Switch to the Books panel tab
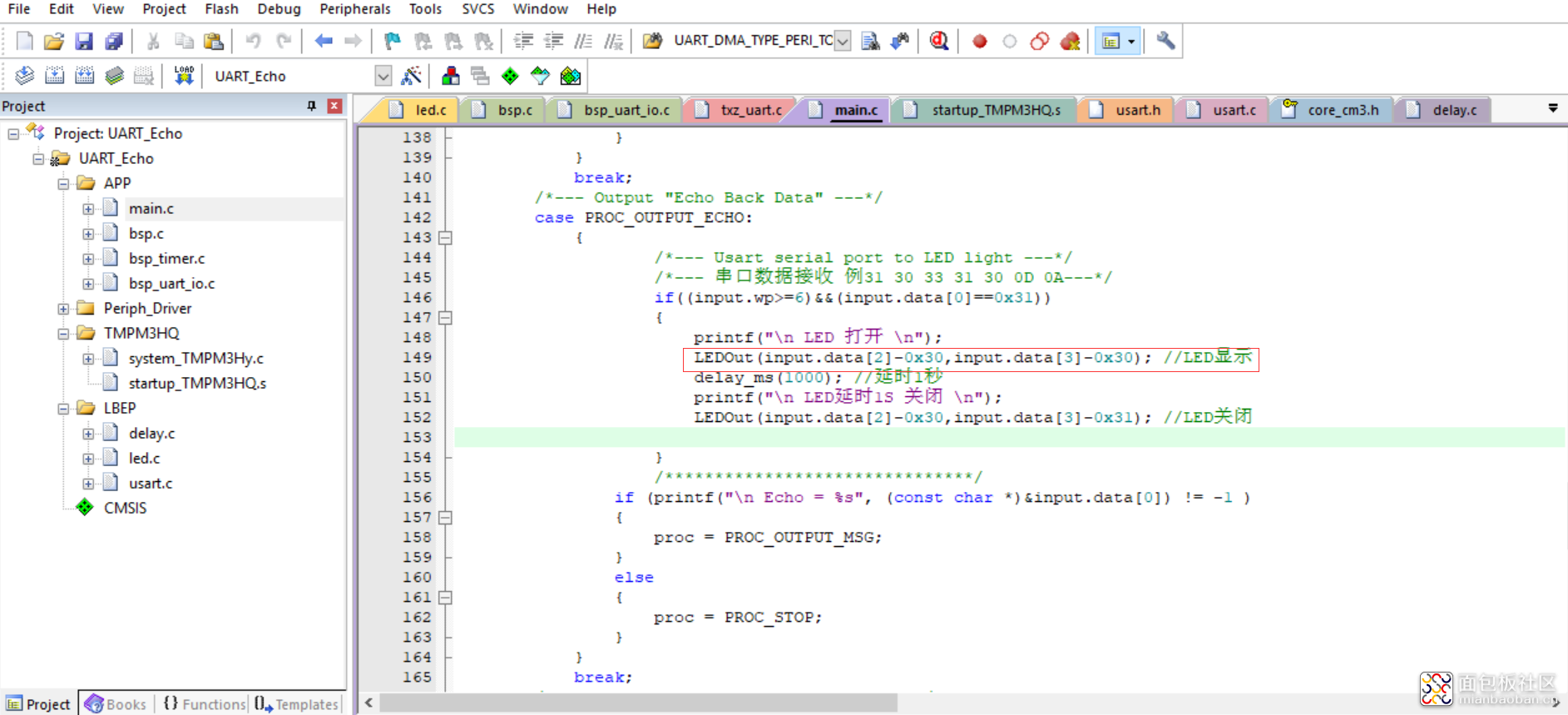Viewport: 1568px width, 715px height. click(x=116, y=704)
